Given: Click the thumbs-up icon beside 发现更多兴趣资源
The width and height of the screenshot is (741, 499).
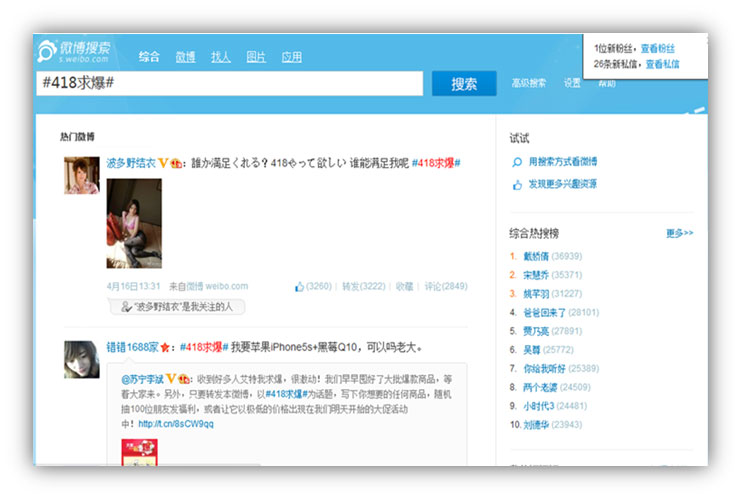Looking at the screenshot, I should 516,185.
